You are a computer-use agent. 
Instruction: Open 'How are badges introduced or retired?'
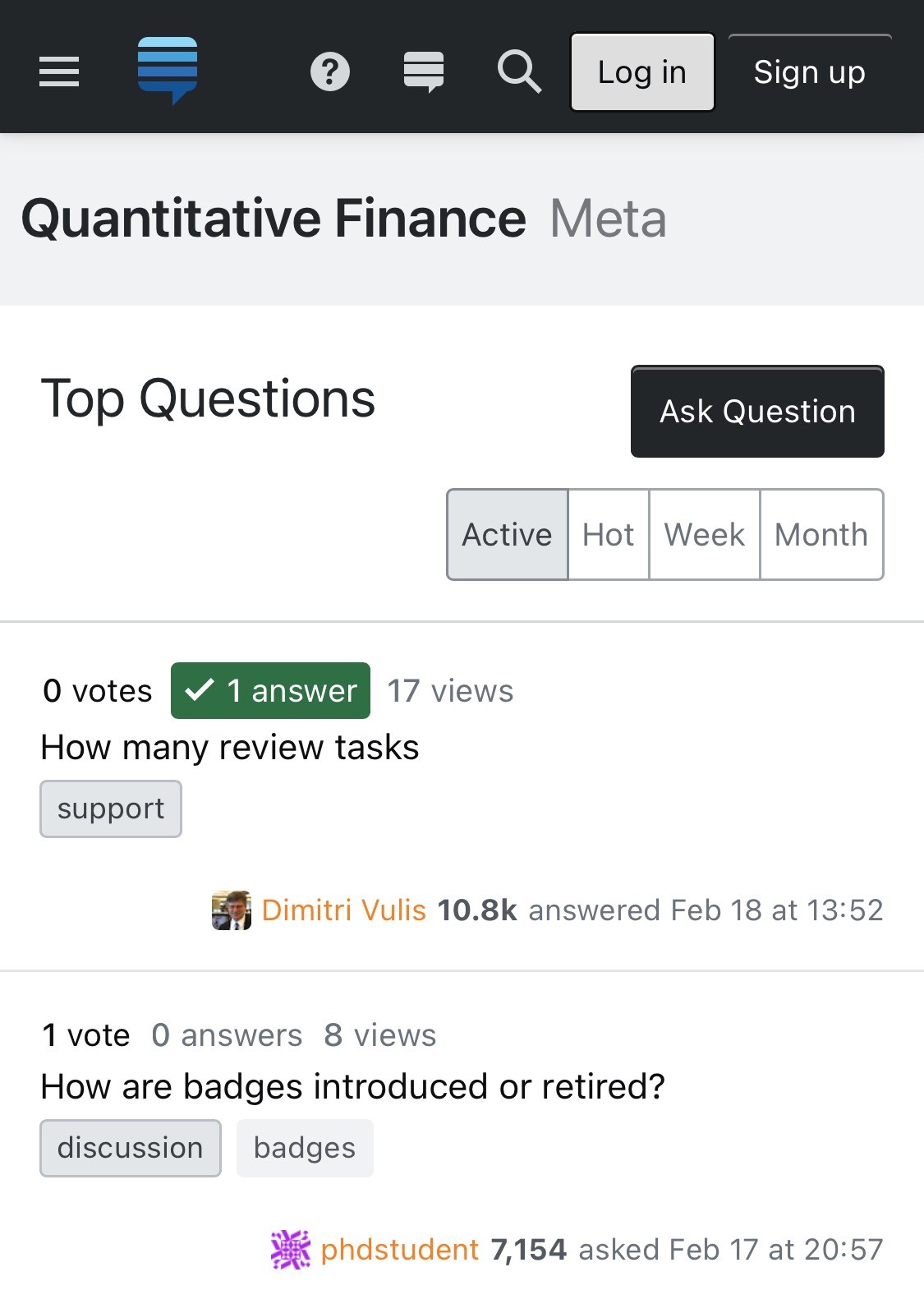tap(353, 1087)
